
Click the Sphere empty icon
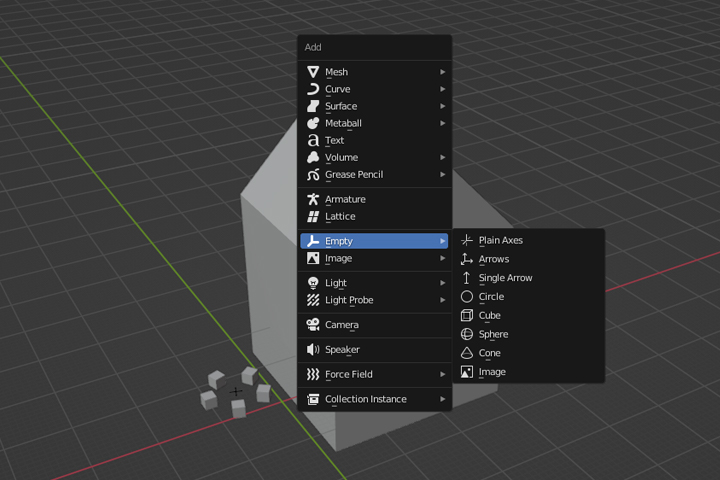pyautogui.click(x=467, y=334)
